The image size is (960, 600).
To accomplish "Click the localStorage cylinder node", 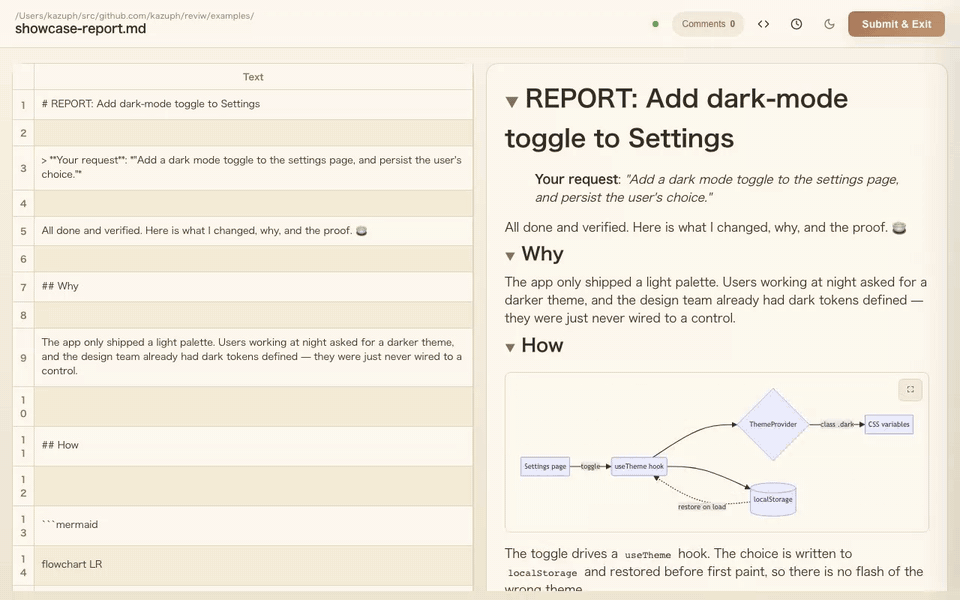I will (773, 499).
